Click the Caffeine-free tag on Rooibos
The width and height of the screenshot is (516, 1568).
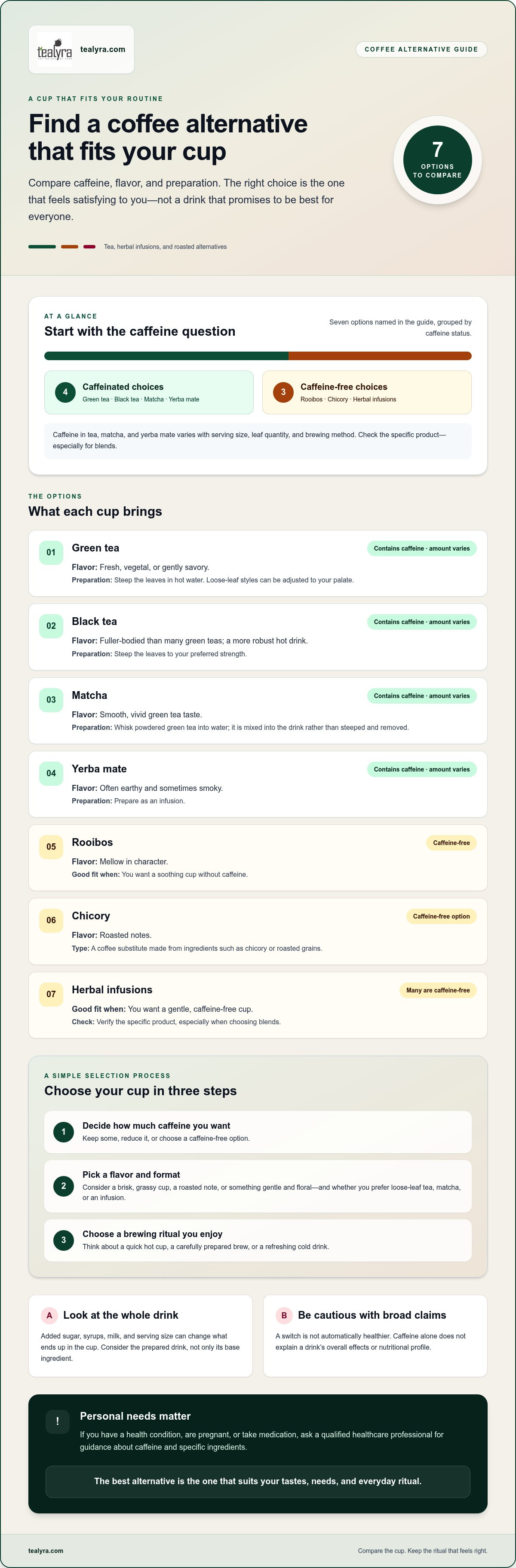point(451,843)
